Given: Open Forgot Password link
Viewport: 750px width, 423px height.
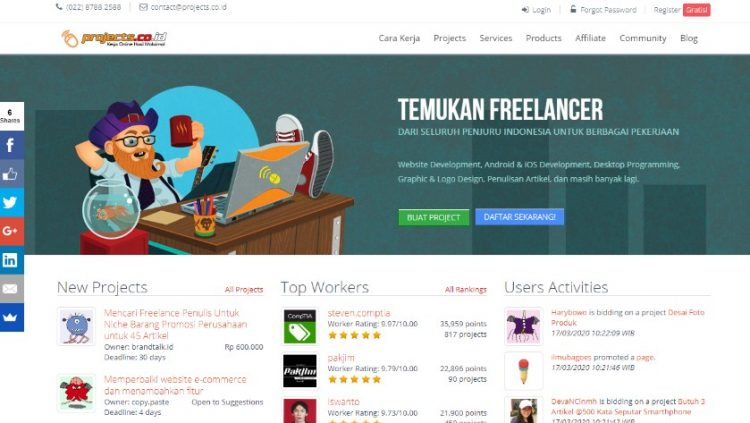Looking at the screenshot, I should (603, 10).
